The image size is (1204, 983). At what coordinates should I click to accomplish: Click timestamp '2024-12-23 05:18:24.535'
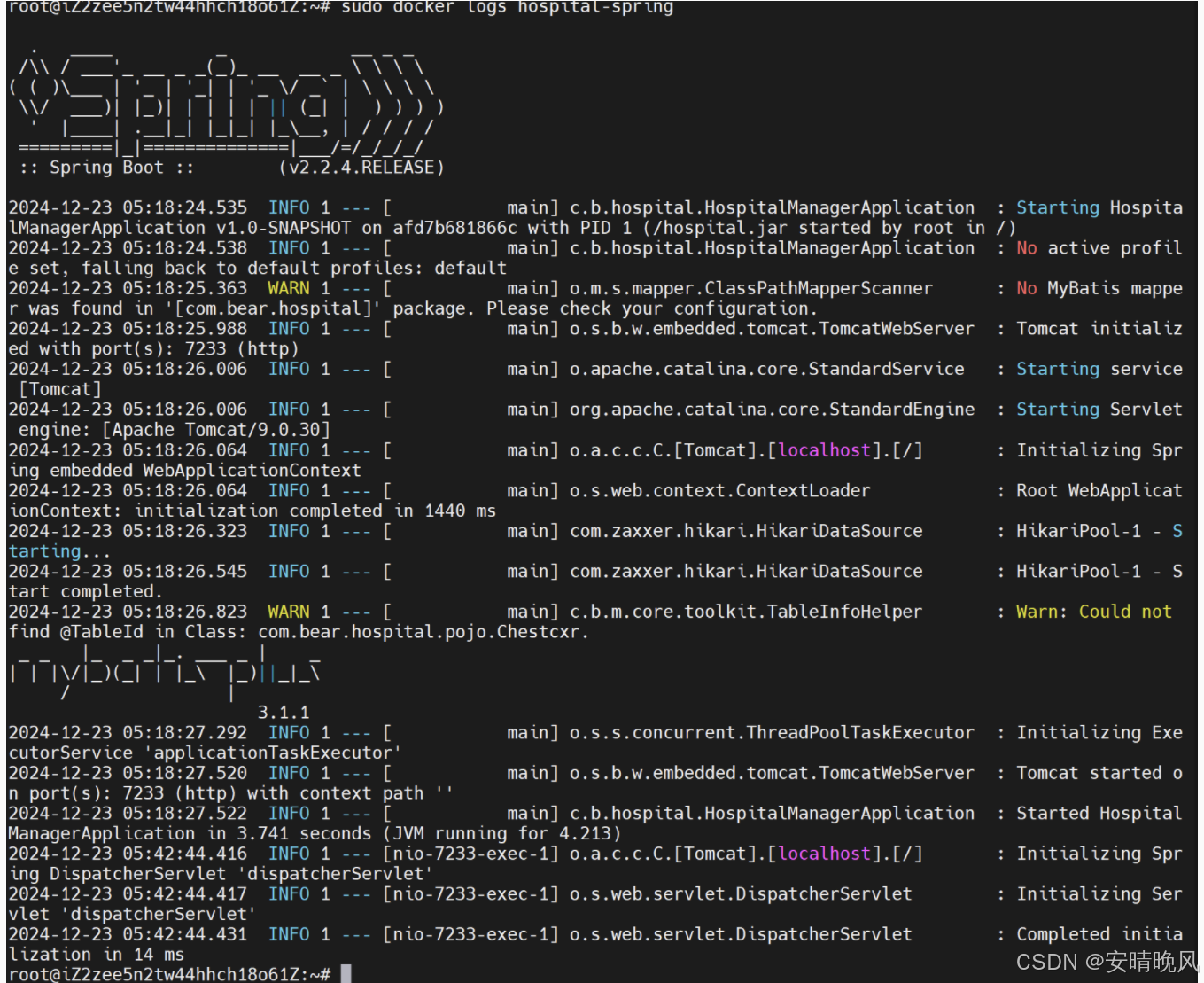coord(128,207)
